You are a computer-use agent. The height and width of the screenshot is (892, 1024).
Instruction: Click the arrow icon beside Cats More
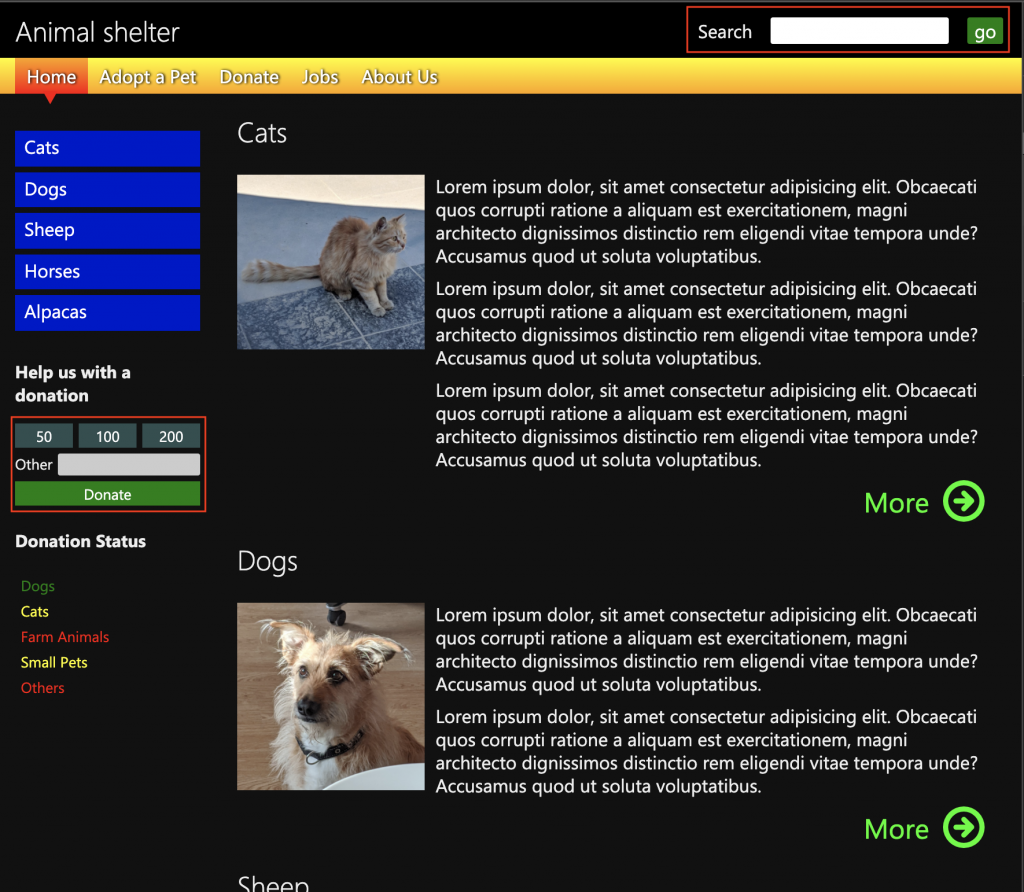(963, 501)
